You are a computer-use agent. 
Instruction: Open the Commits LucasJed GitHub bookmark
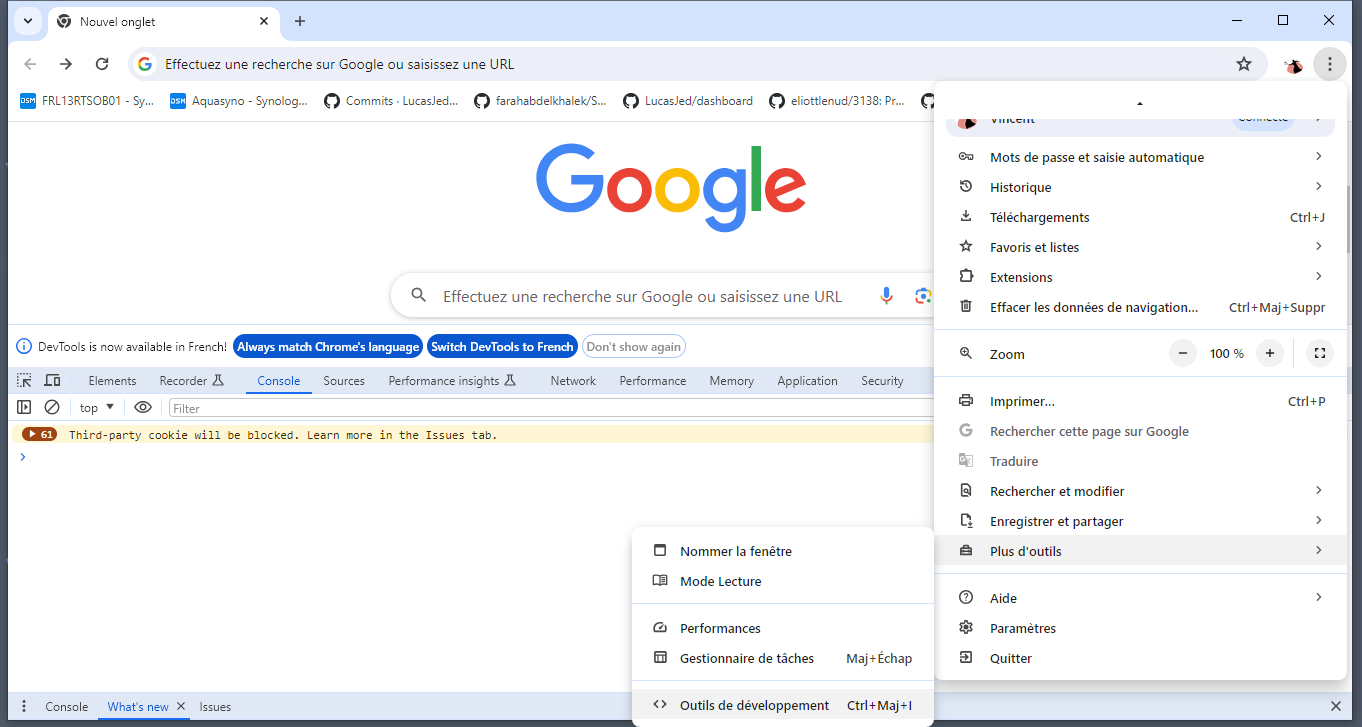[x=391, y=101]
